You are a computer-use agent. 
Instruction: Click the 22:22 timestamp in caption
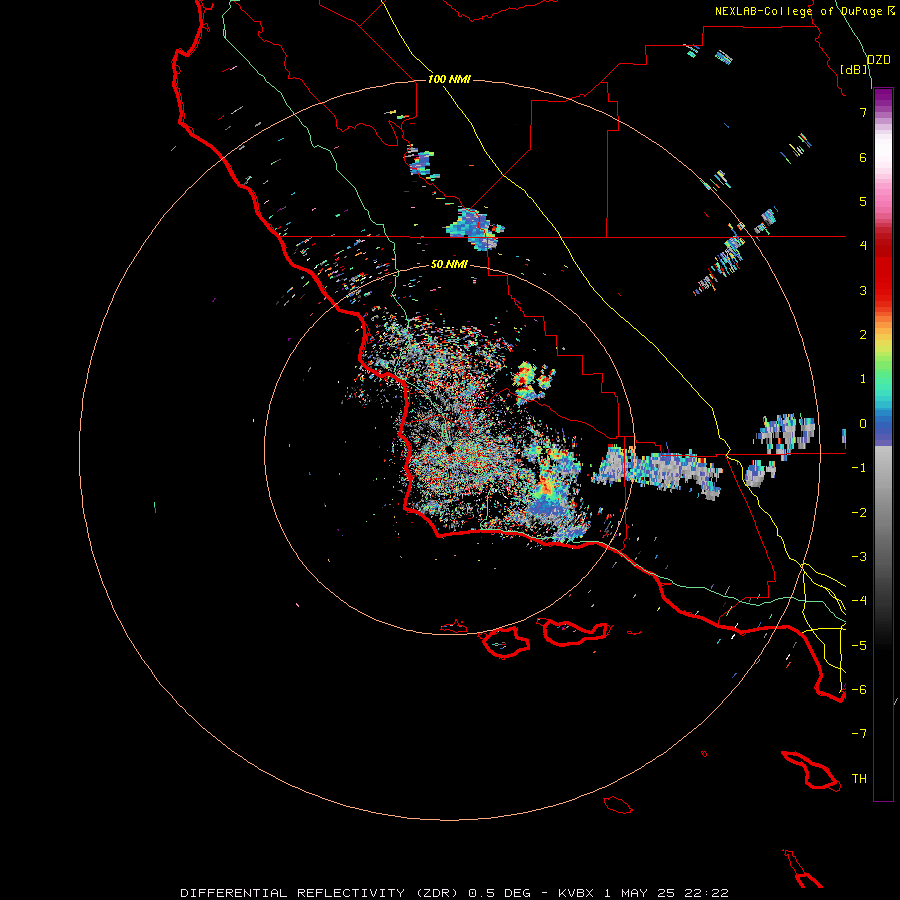tap(707, 893)
